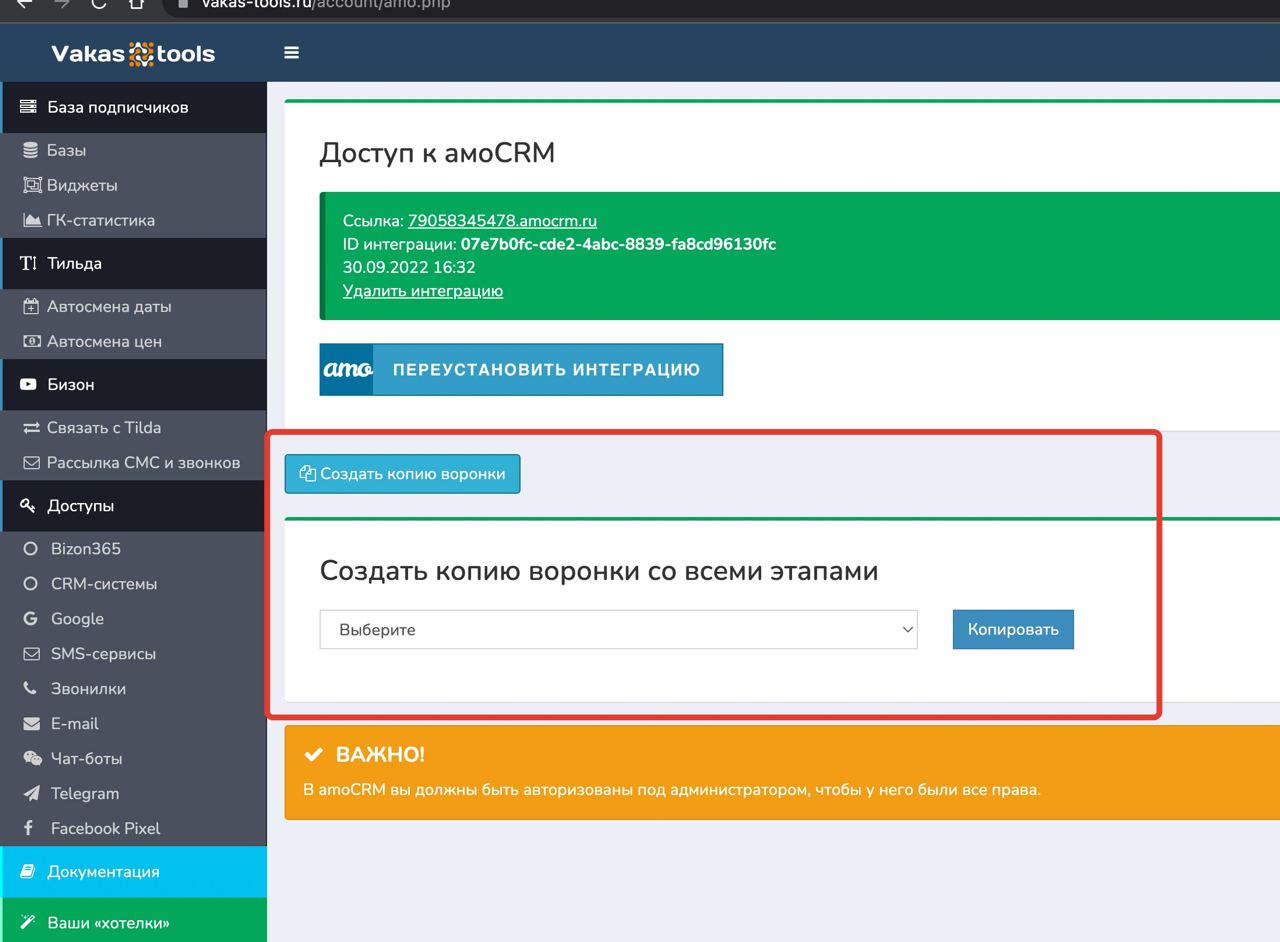Viewport: 1280px width, 942px height.
Task: Click the ГК-статистика chart icon
Action: click(32, 220)
